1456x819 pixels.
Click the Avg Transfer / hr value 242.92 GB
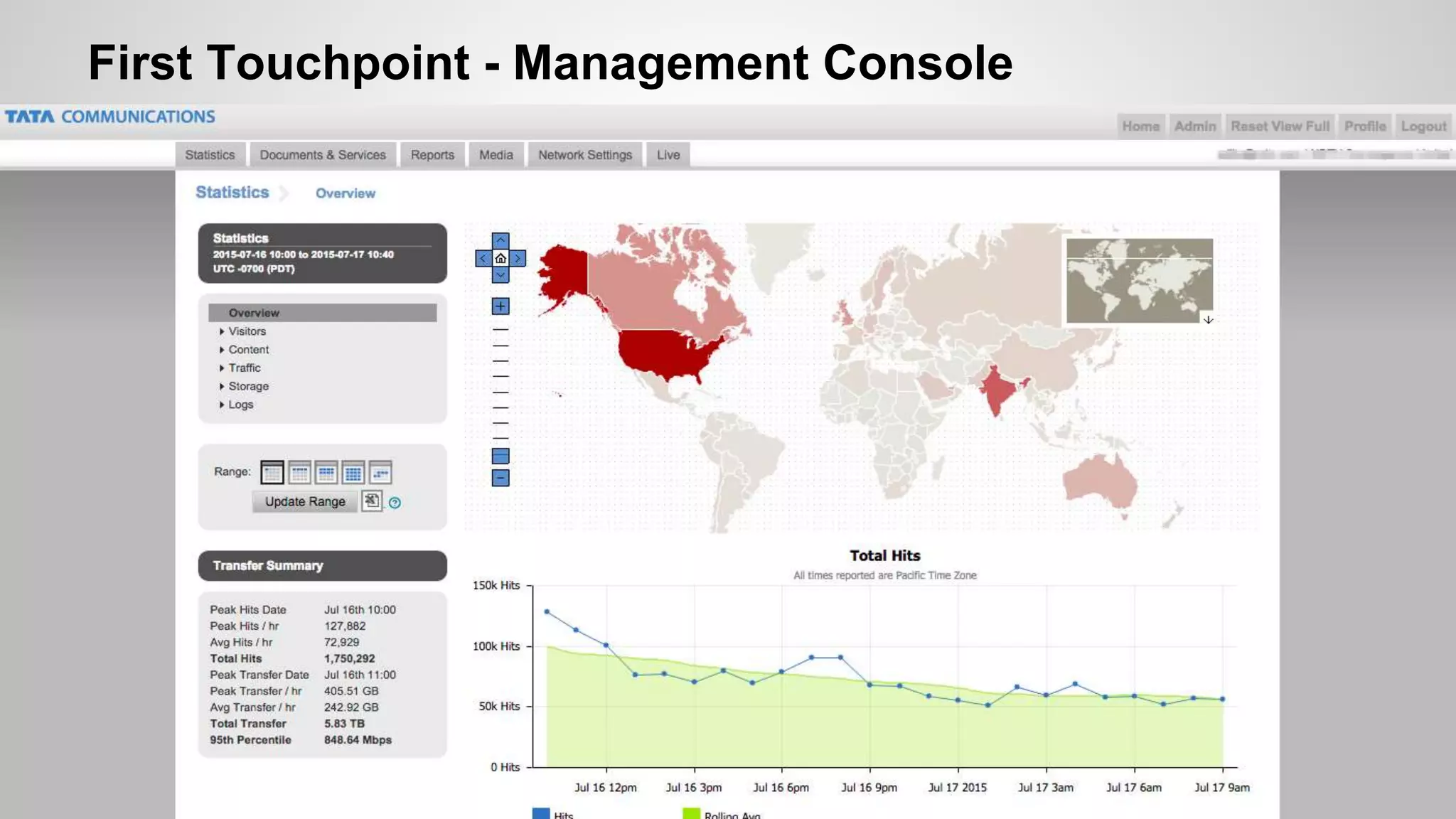pos(351,707)
